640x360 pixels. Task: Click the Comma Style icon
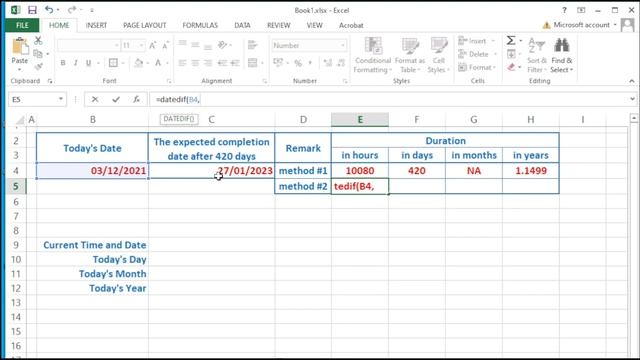coord(310,63)
